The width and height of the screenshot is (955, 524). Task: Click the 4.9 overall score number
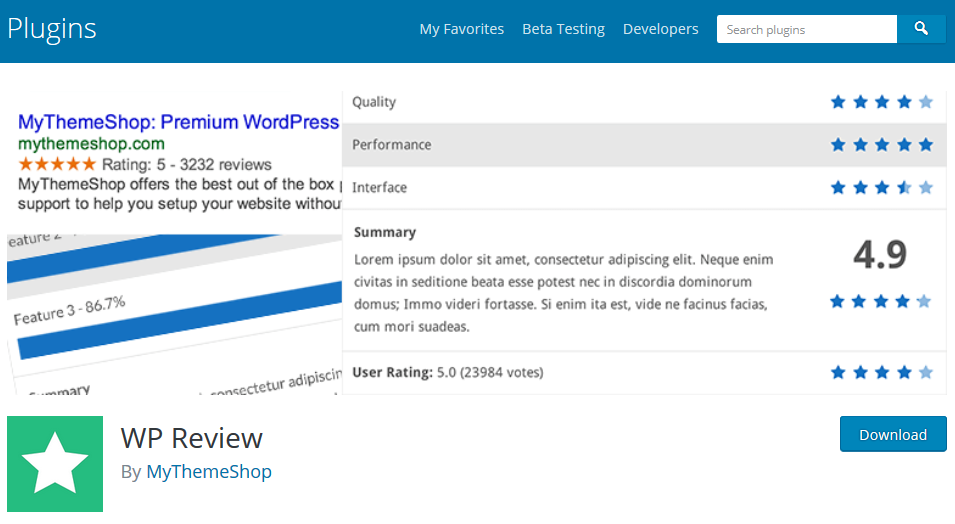click(880, 256)
